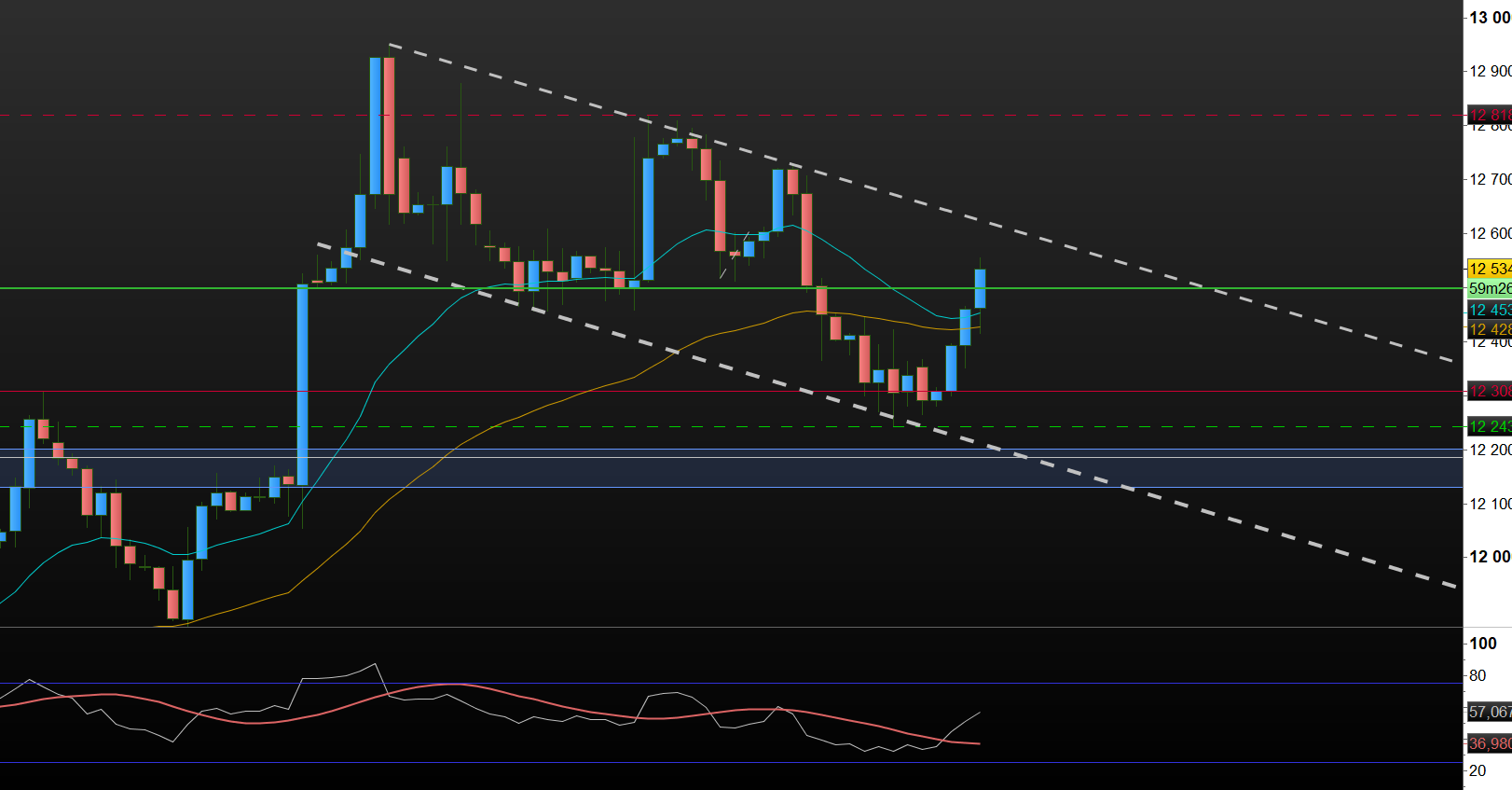
Task: Click the 57,067 oscillator value label
Action: (1490, 712)
